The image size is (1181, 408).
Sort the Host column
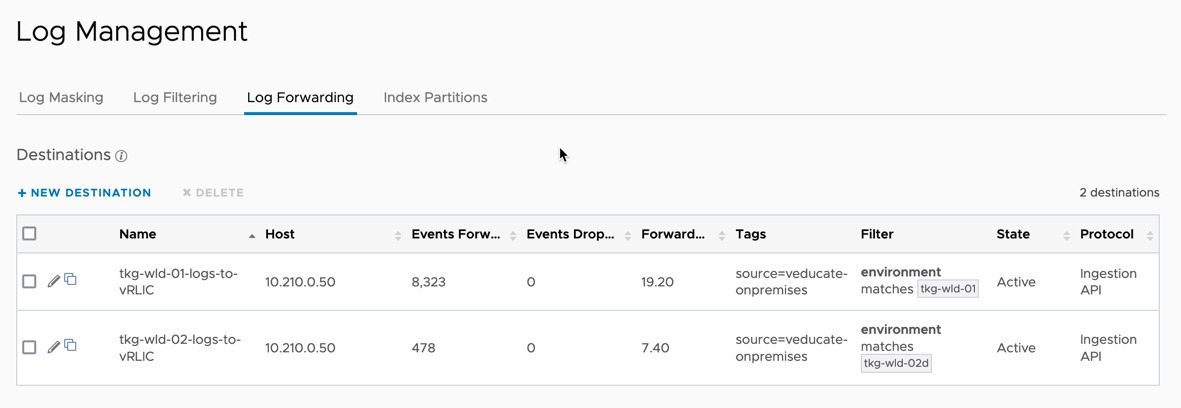pyautogui.click(x=398, y=236)
